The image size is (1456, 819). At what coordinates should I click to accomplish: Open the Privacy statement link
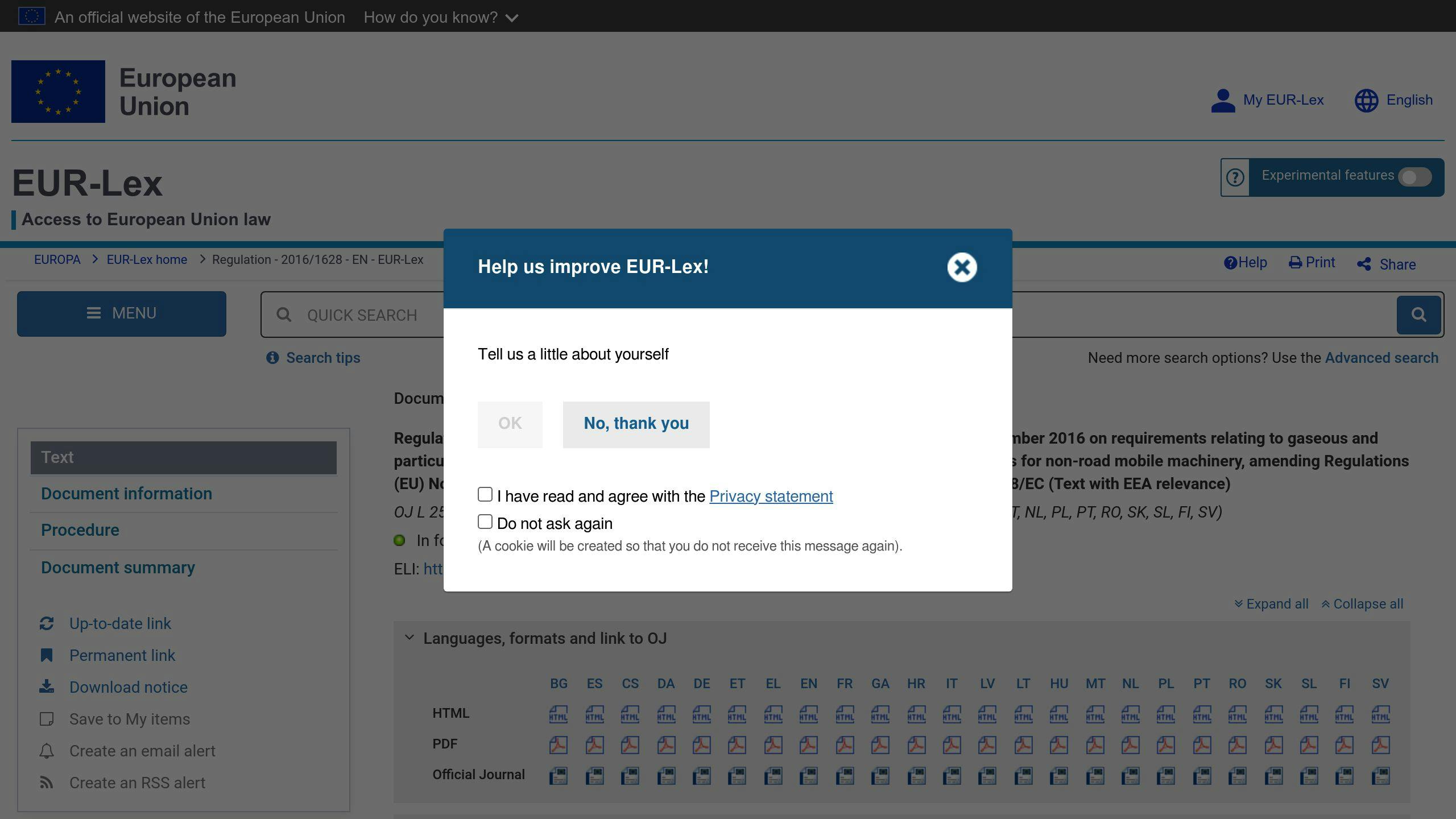tap(771, 496)
